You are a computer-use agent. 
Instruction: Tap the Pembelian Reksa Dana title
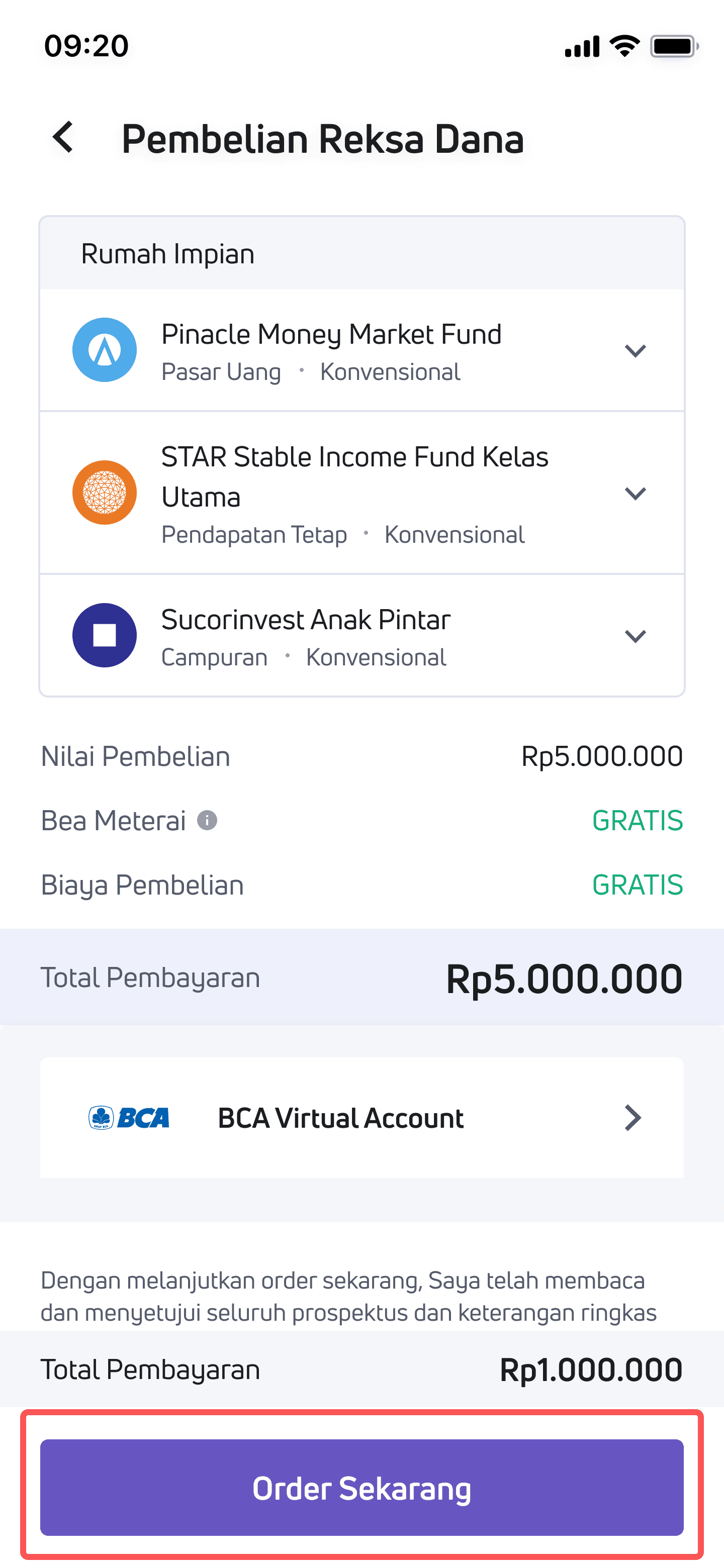coord(323,139)
